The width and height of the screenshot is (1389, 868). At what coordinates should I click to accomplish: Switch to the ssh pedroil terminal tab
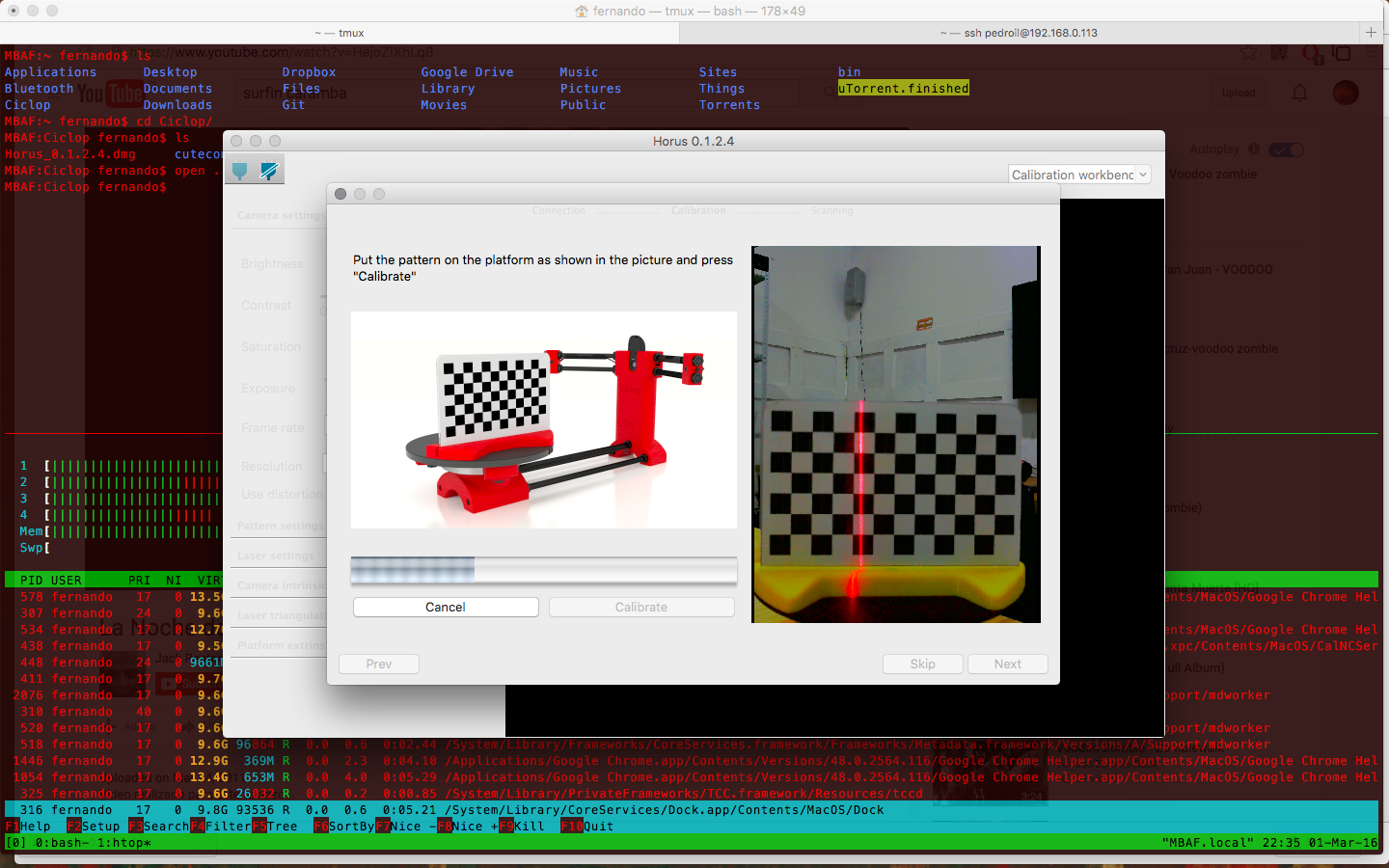(1019, 33)
